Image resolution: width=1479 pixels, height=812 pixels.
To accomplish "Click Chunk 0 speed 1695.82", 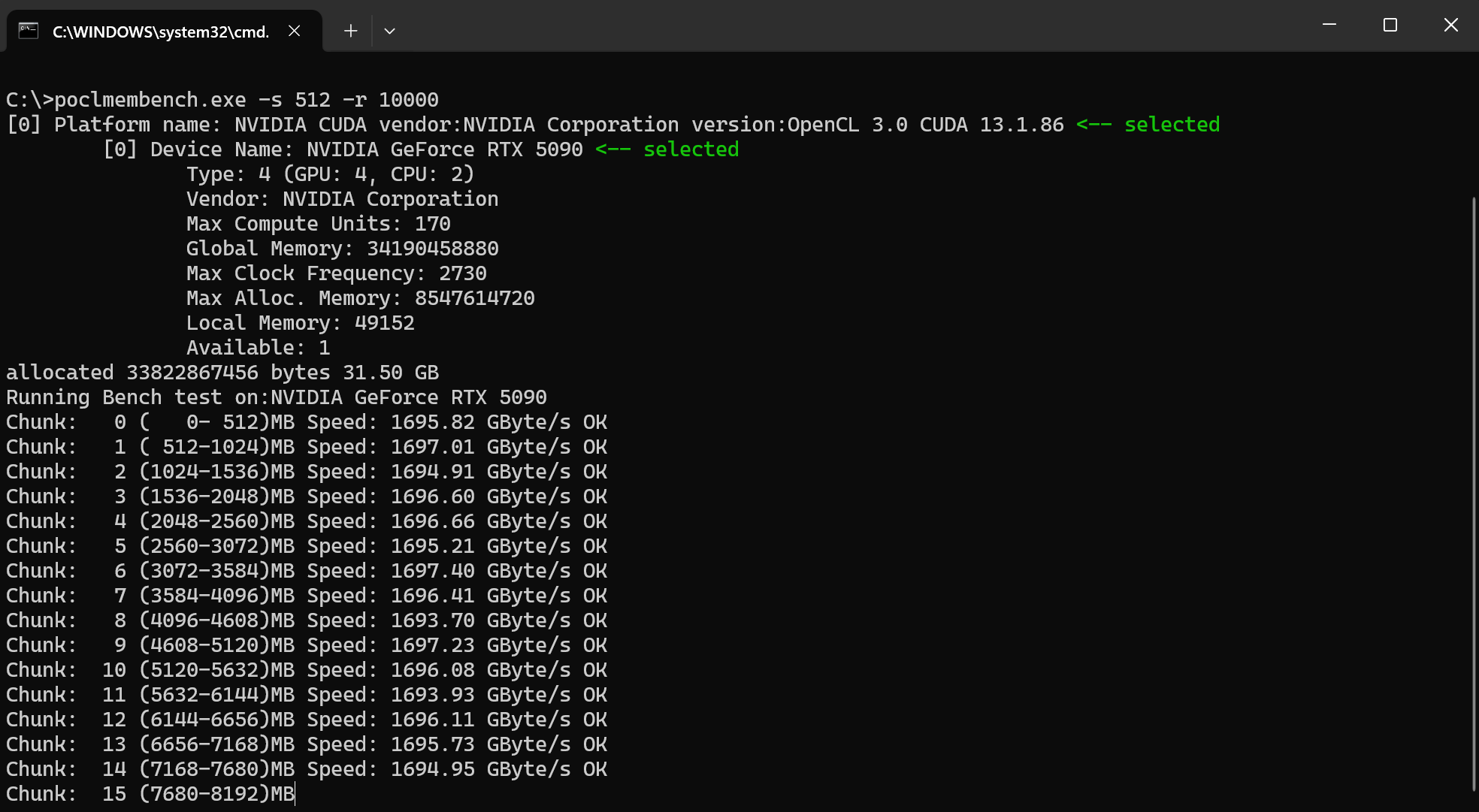I will (x=432, y=422).
